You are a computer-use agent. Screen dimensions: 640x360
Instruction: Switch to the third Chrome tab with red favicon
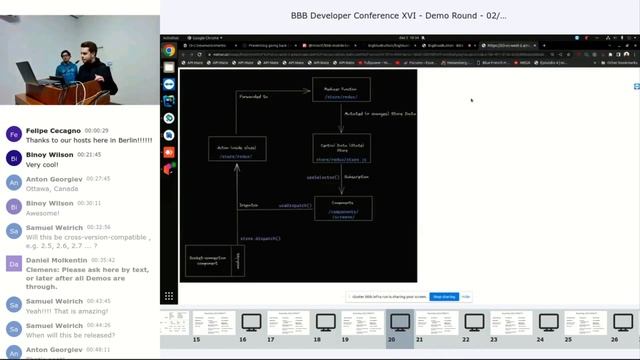(x=329, y=45)
